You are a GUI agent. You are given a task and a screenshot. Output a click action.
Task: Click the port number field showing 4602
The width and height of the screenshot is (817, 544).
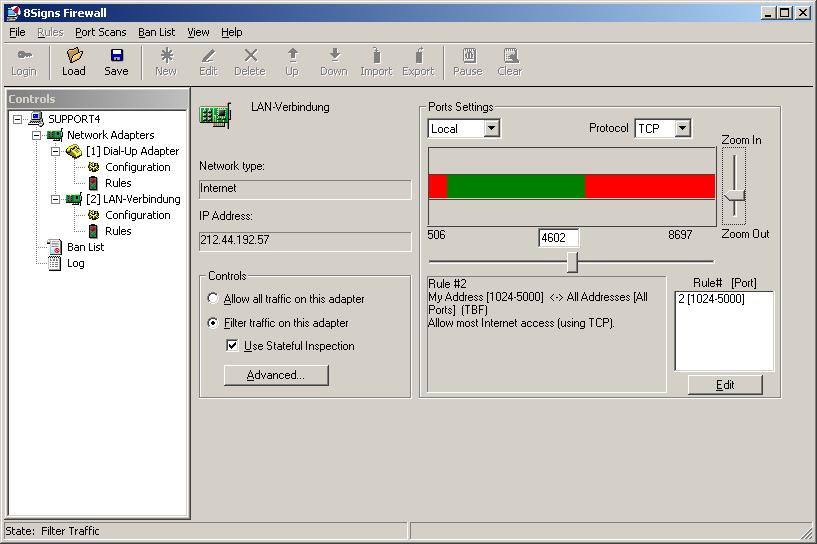[x=558, y=238]
